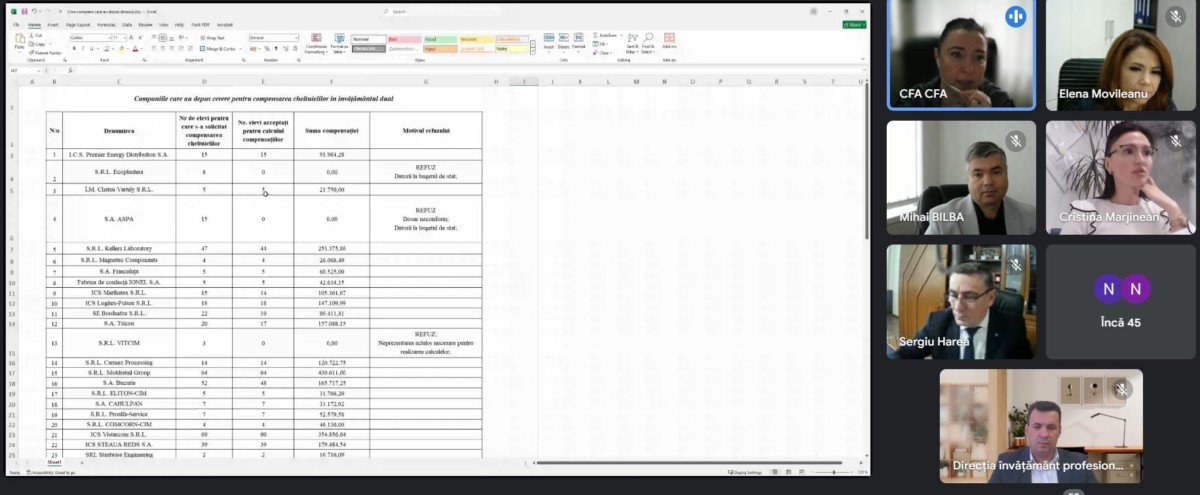Increase font size with larger A icon
Viewport: 1200px width, 495px height.
[131, 38]
